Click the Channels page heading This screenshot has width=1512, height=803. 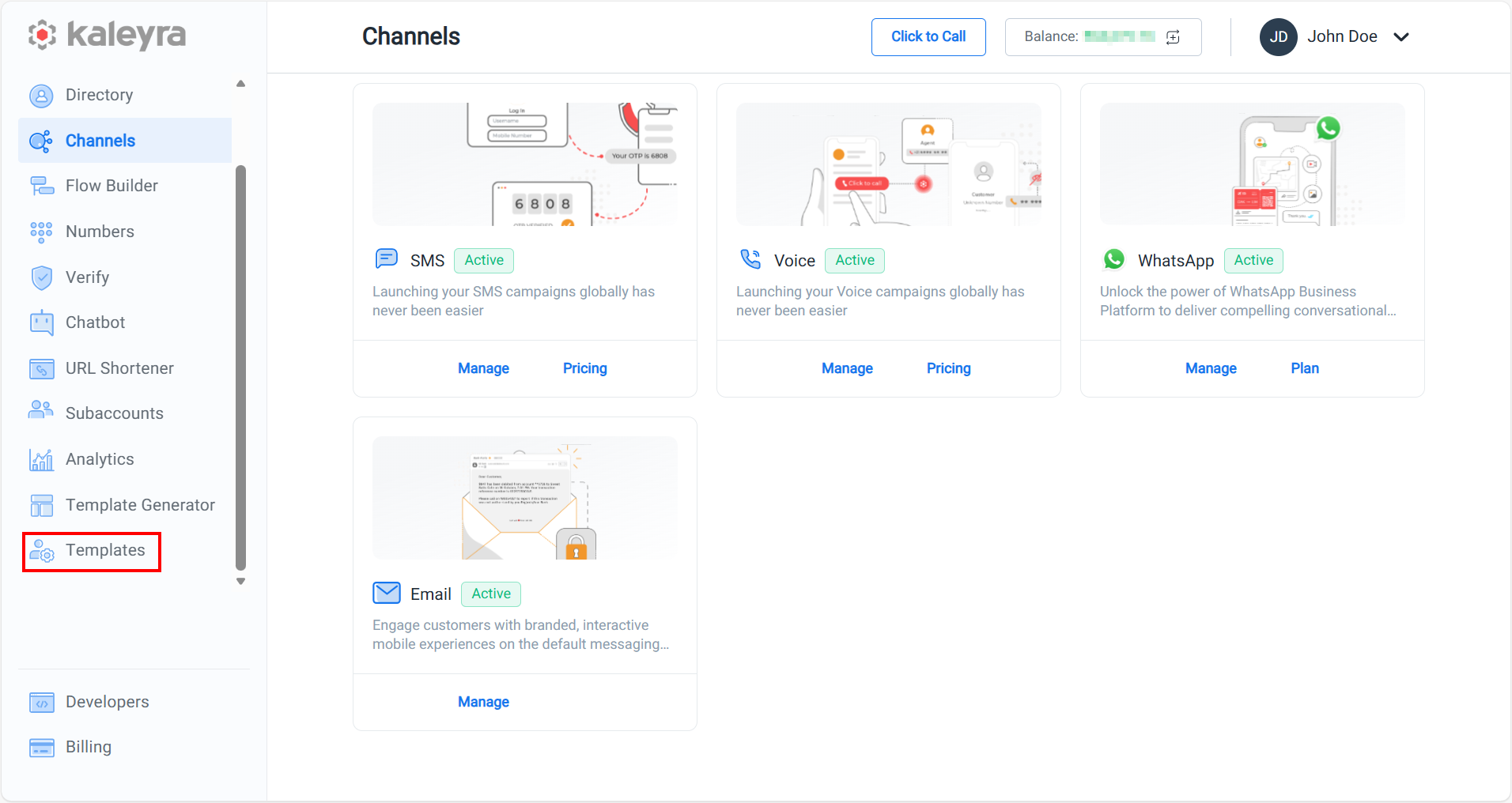411,36
